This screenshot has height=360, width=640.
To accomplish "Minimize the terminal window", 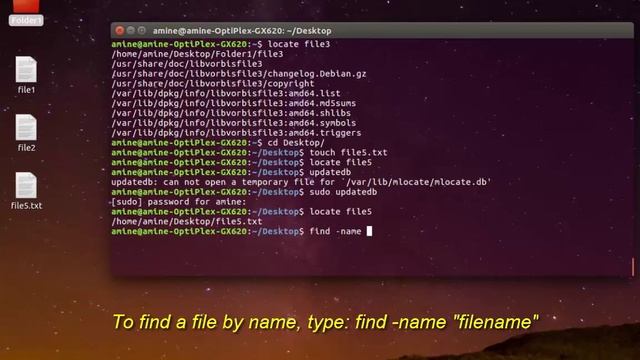I will coord(131,31).
